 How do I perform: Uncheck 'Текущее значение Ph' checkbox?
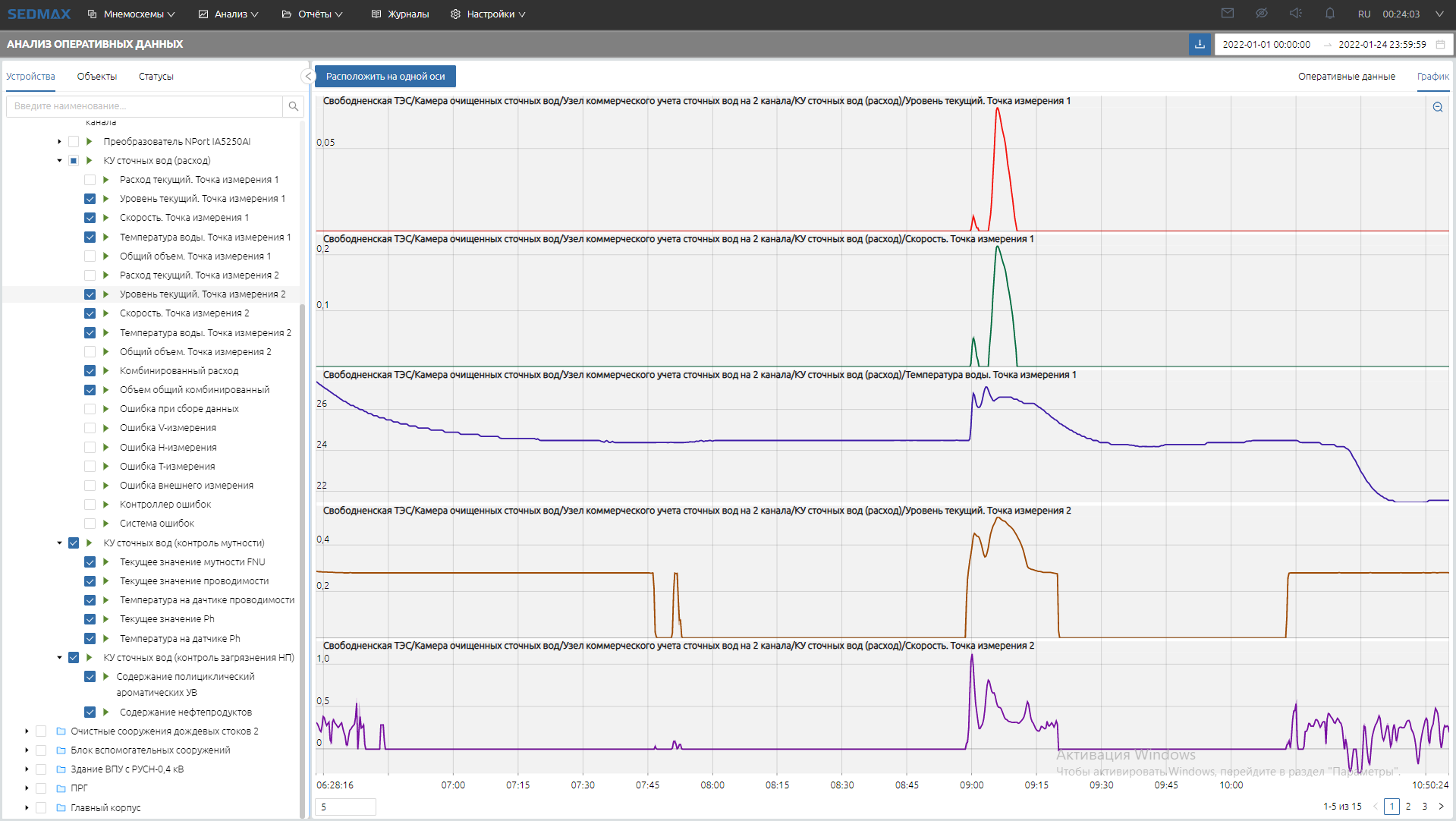[90, 619]
